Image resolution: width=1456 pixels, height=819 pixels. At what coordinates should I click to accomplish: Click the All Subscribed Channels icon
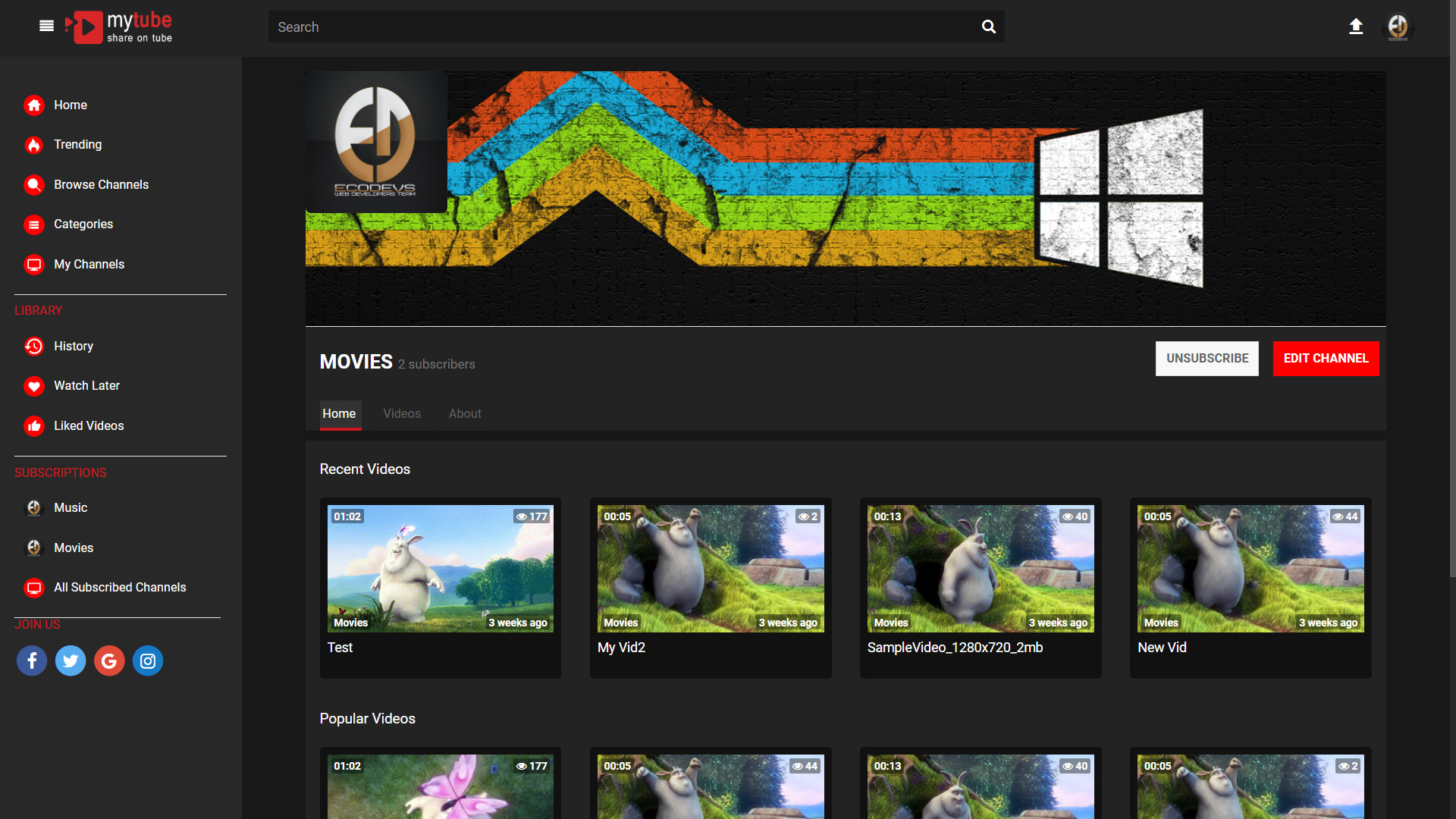(34, 588)
